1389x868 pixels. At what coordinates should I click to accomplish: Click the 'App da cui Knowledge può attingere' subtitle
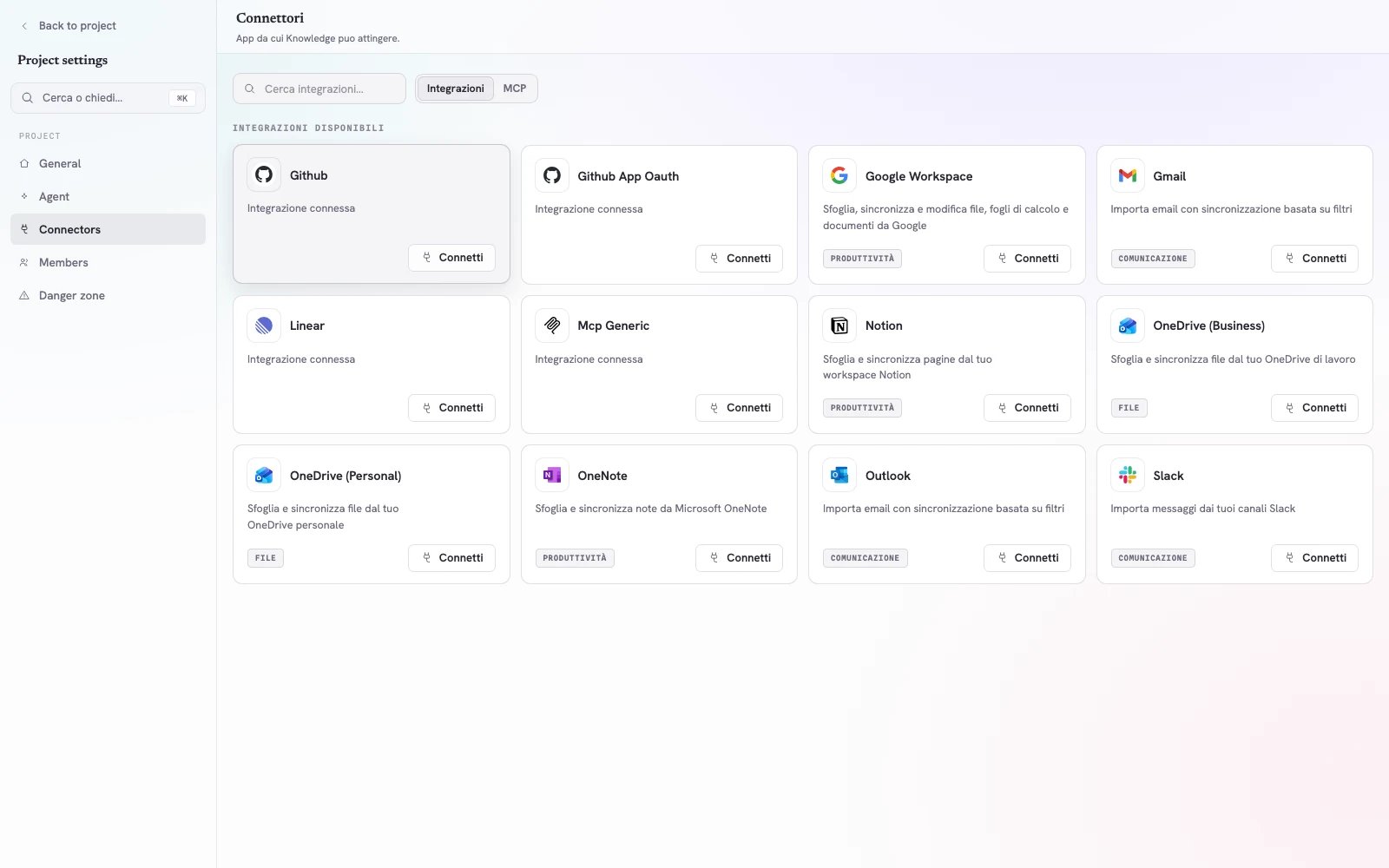(x=318, y=38)
